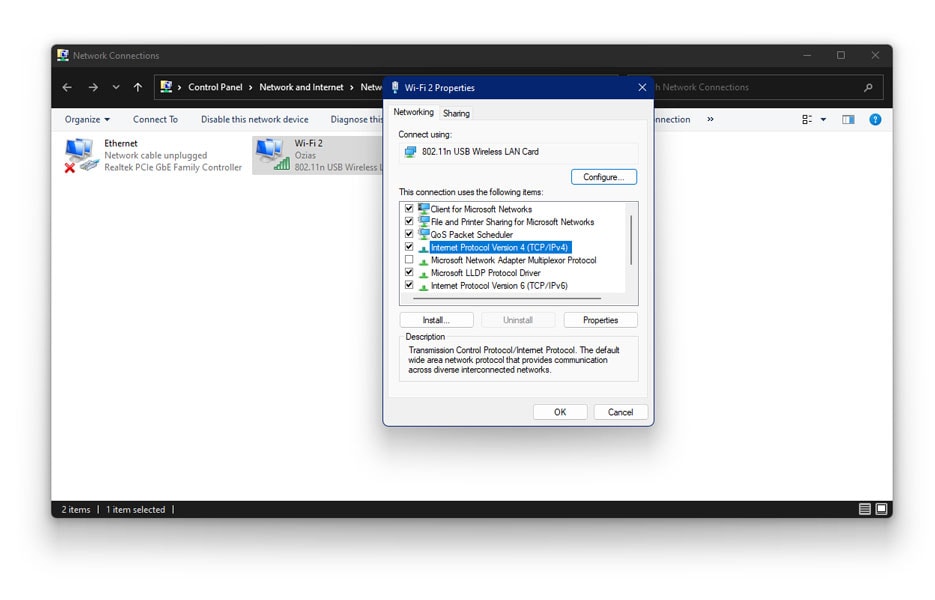Open recent locations chevron in navigation bar
Image resolution: width=935 pixels, height=600 pixels.
point(116,87)
